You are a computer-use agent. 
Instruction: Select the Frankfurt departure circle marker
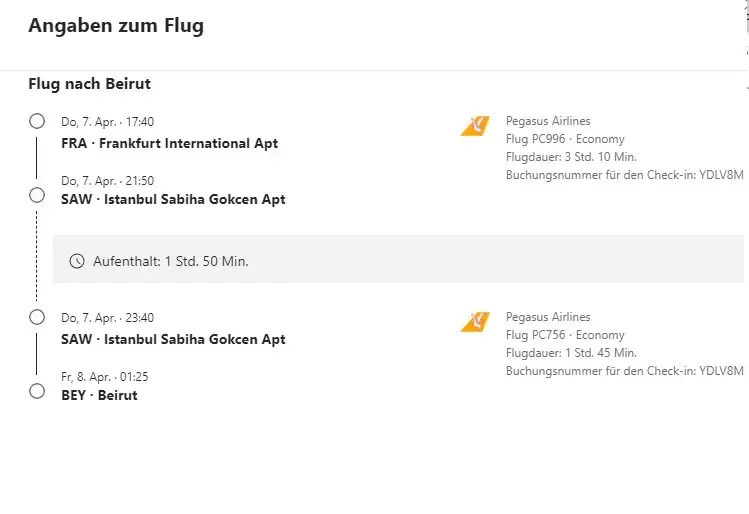(x=37, y=121)
